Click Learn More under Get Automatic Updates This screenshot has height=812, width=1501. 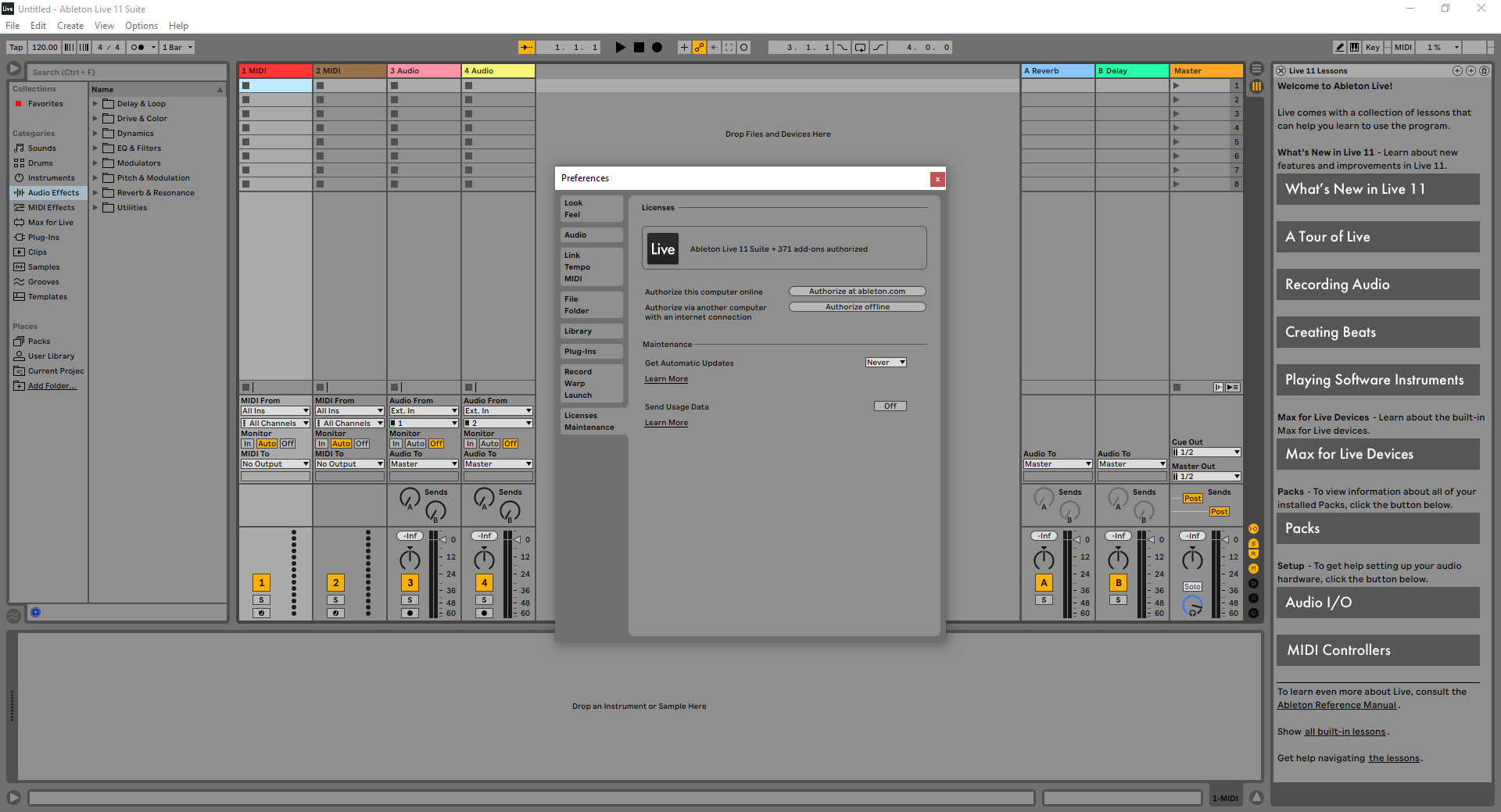coord(666,379)
